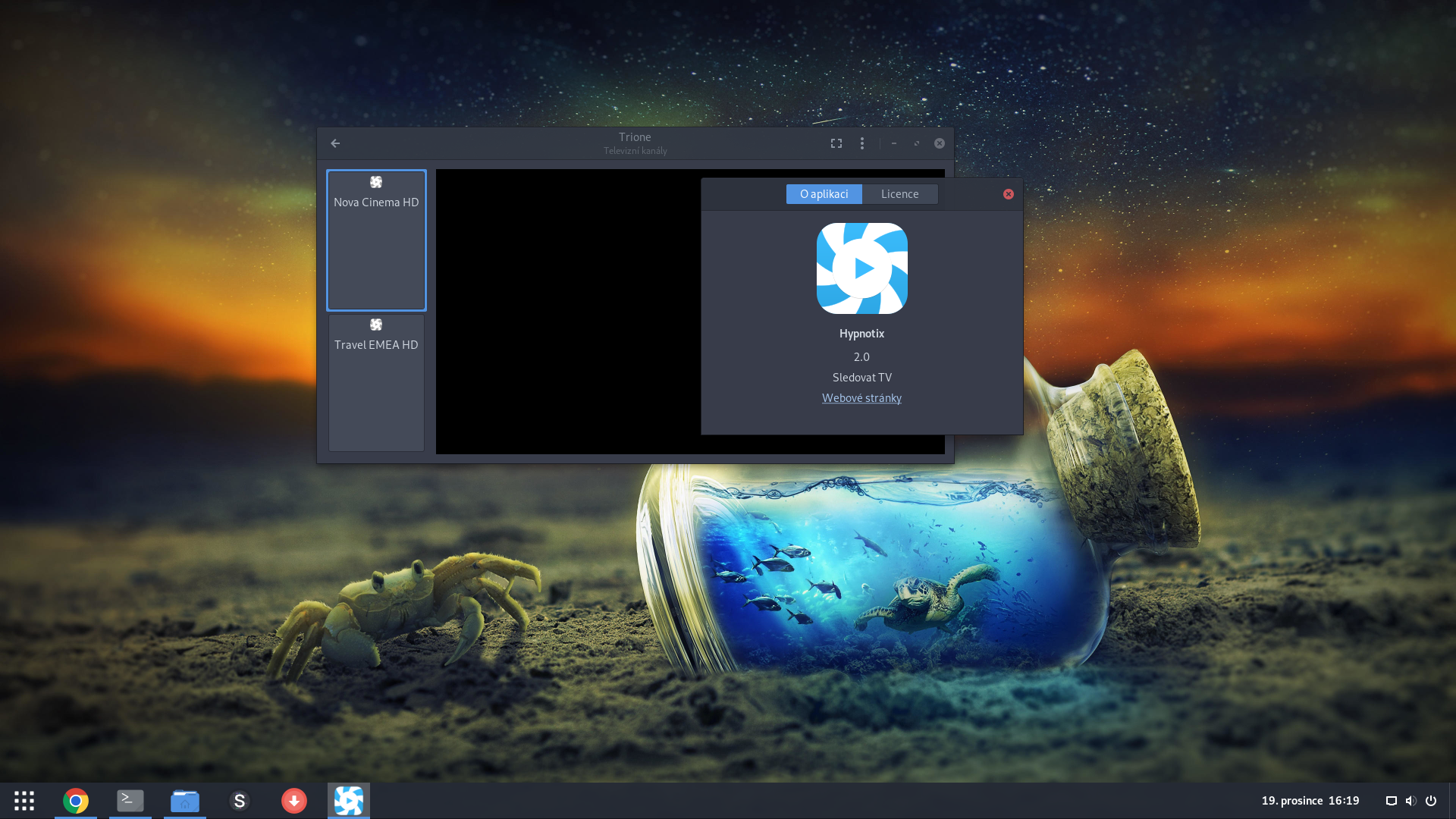Open the Webové stránky link
This screenshot has width=1456, height=819.
point(861,397)
